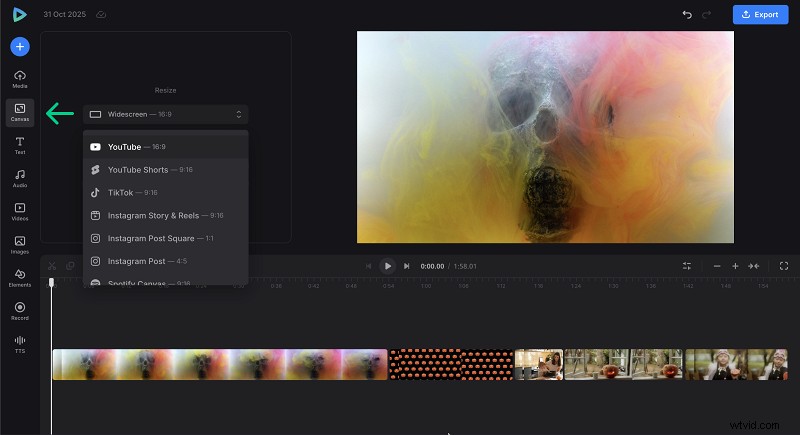800x435 pixels.
Task: Select the pumpkin pattern clip in timeline
Action: pyautogui.click(x=450, y=364)
